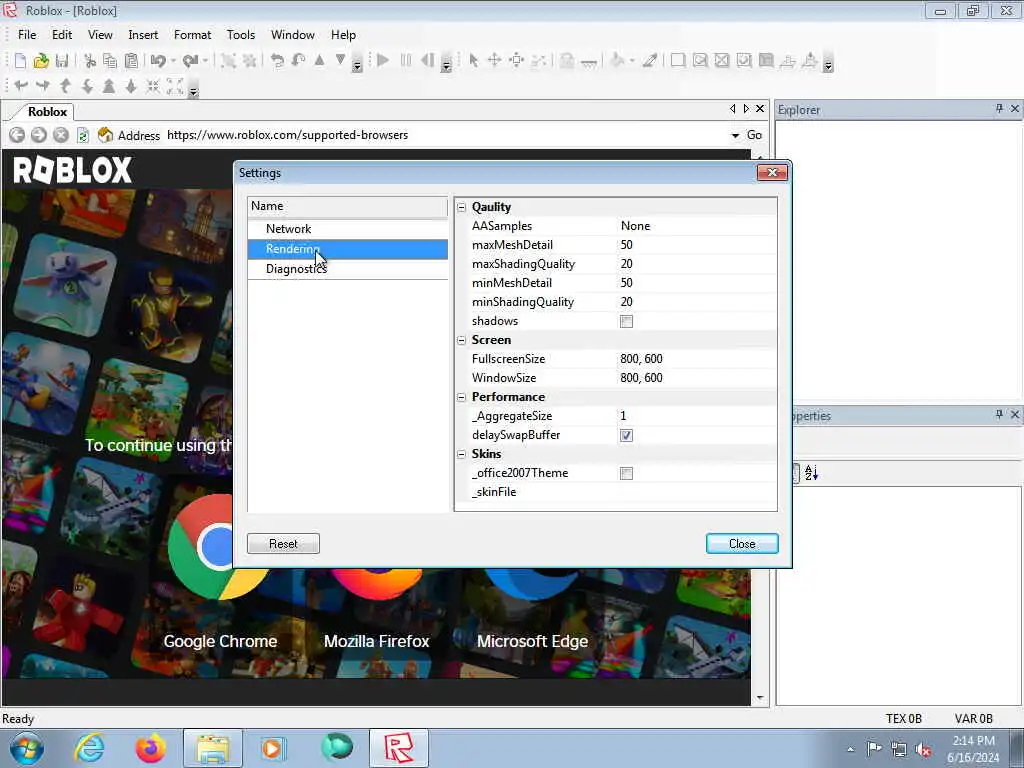Click the Paste clipboard icon

pos(131,61)
